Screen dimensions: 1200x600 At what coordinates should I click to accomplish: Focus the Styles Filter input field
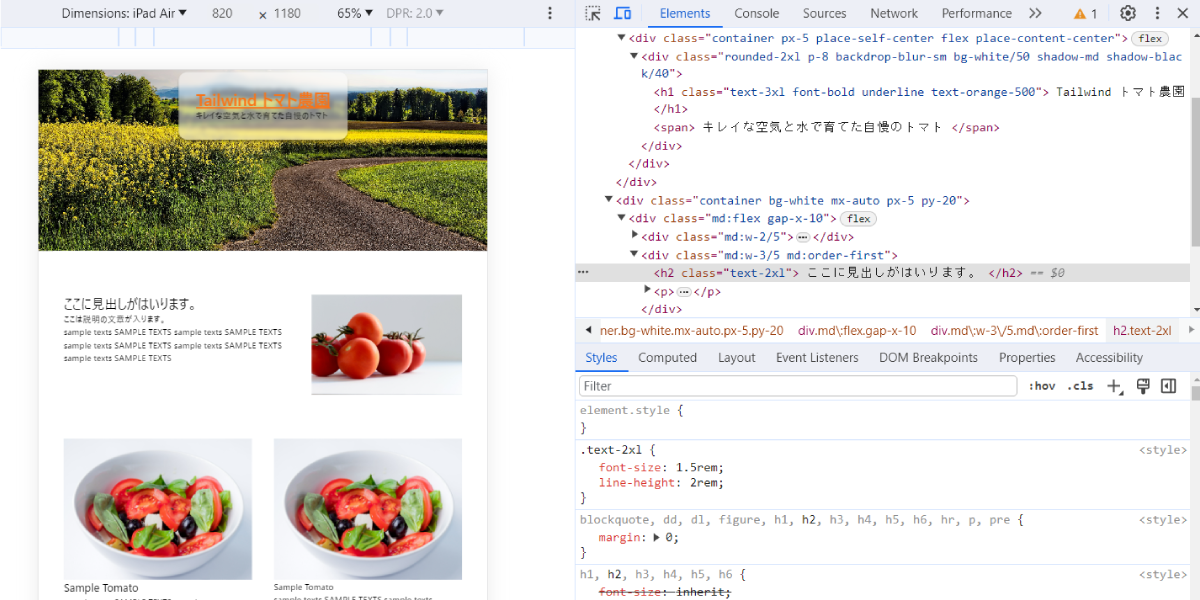(x=798, y=386)
